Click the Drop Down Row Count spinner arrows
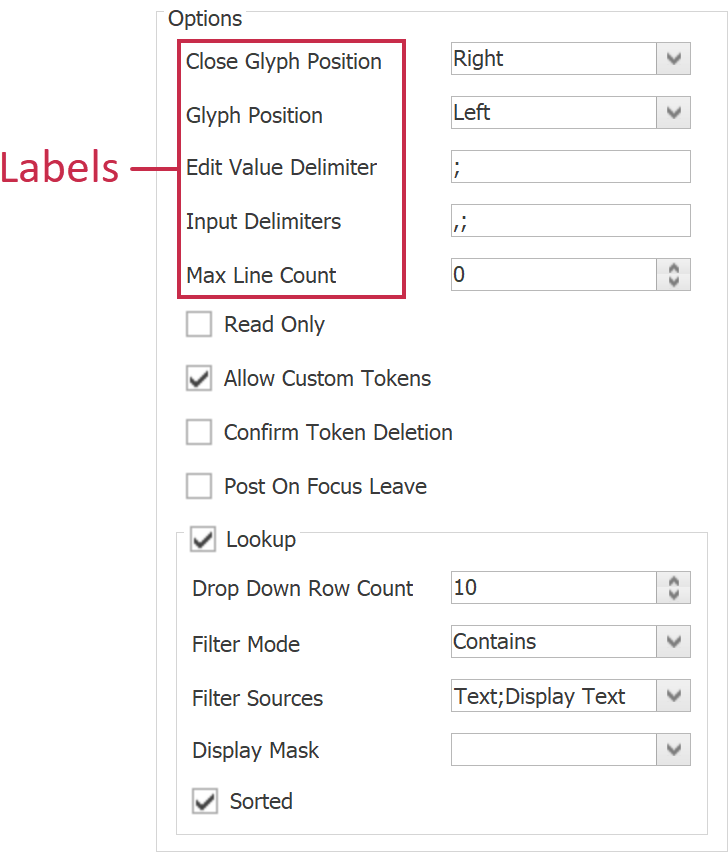Screen dimensions: 728x852 click(673, 588)
